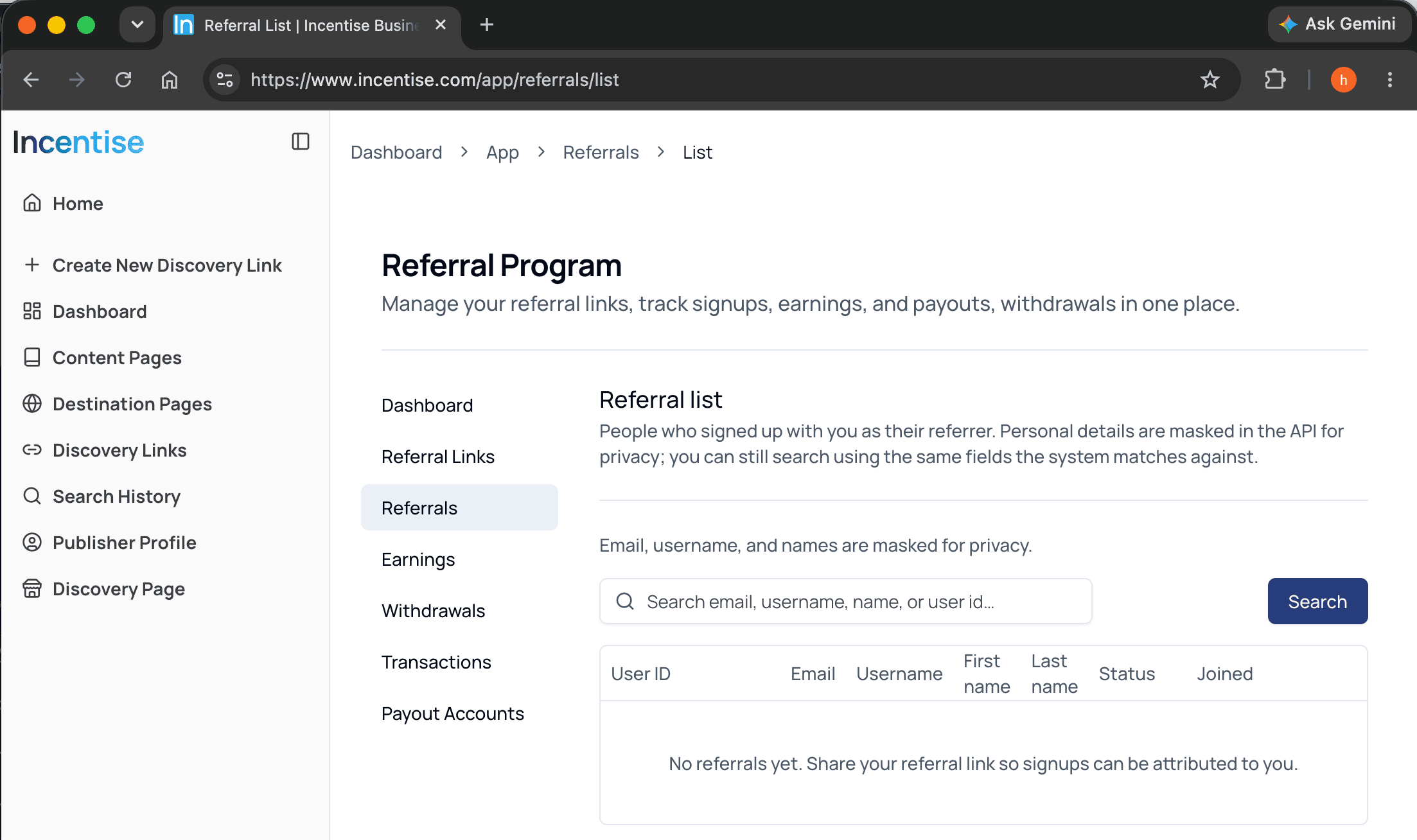Click the Discovery Links chain icon

click(32, 450)
